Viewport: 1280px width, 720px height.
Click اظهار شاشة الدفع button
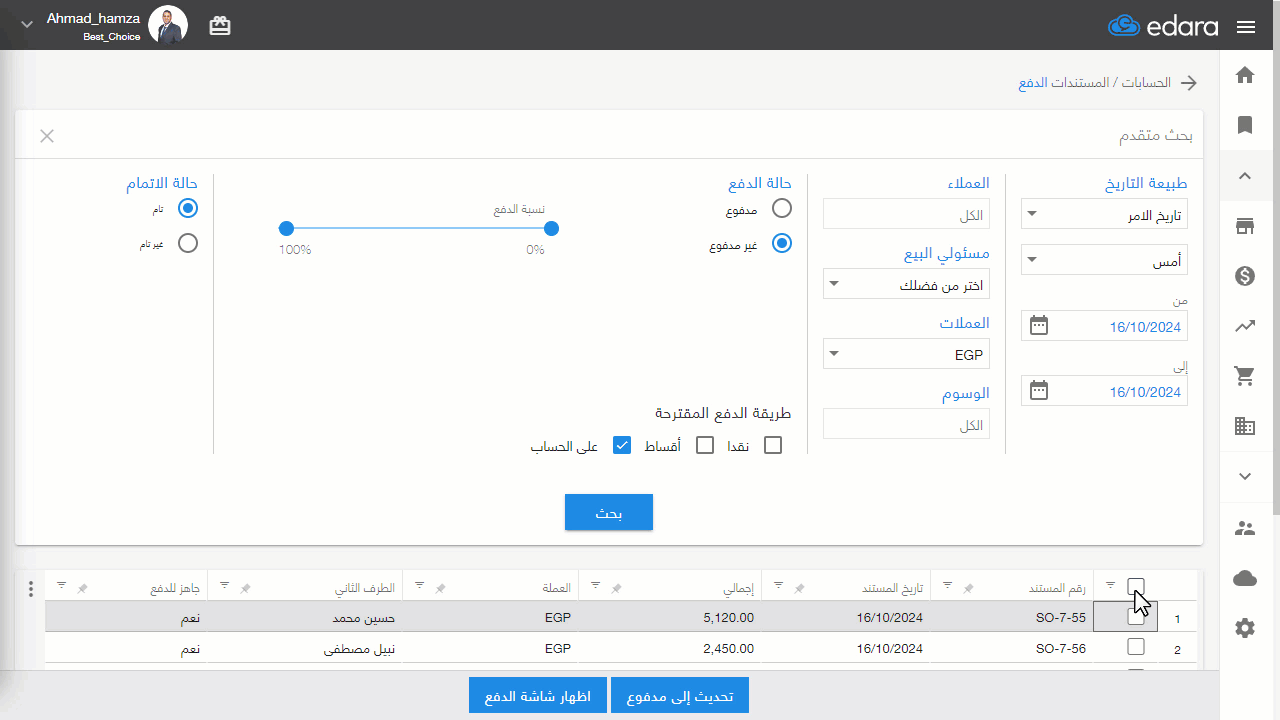point(538,696)
